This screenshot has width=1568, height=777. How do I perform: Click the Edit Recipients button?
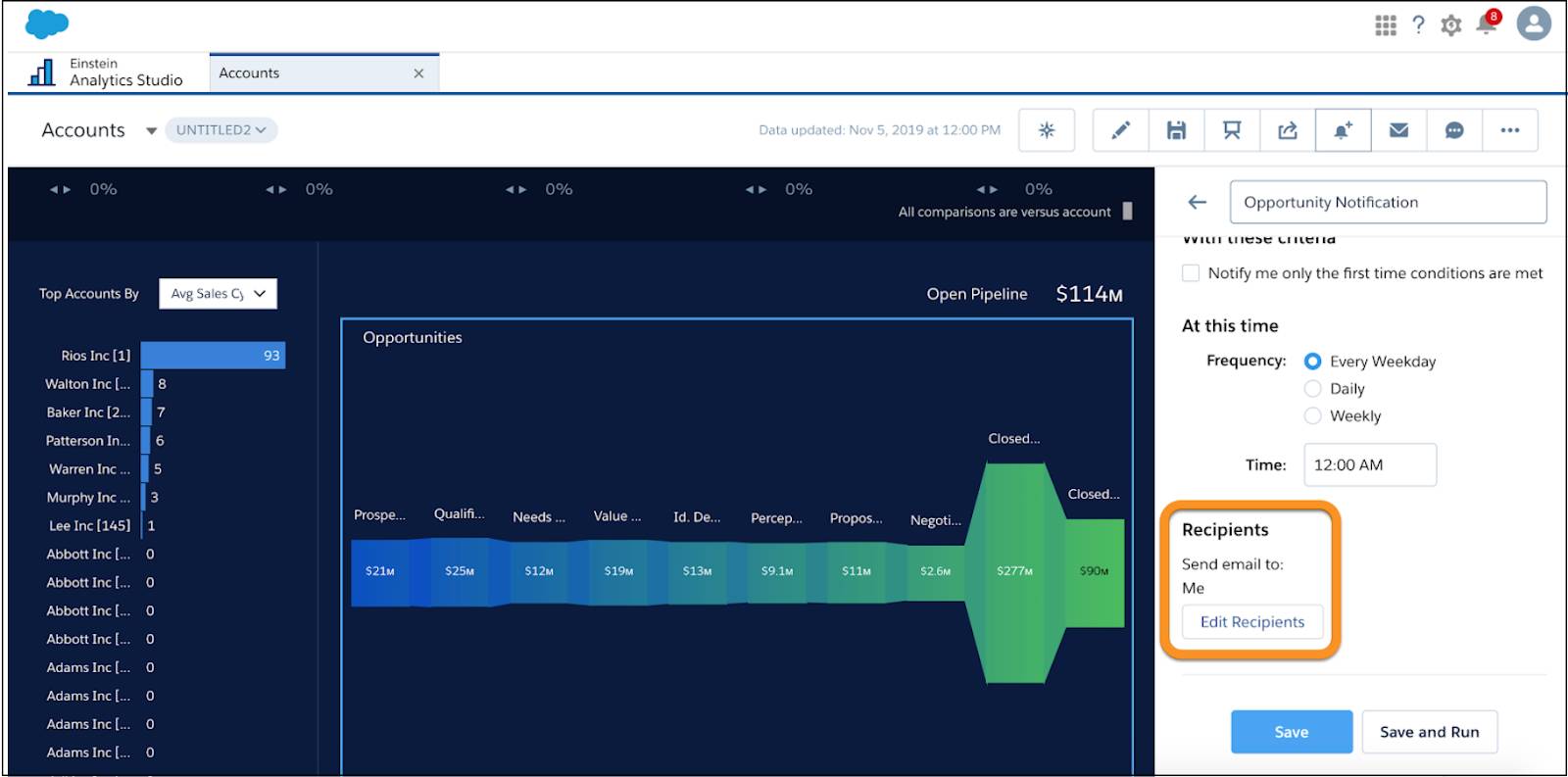click(1252, 622)
